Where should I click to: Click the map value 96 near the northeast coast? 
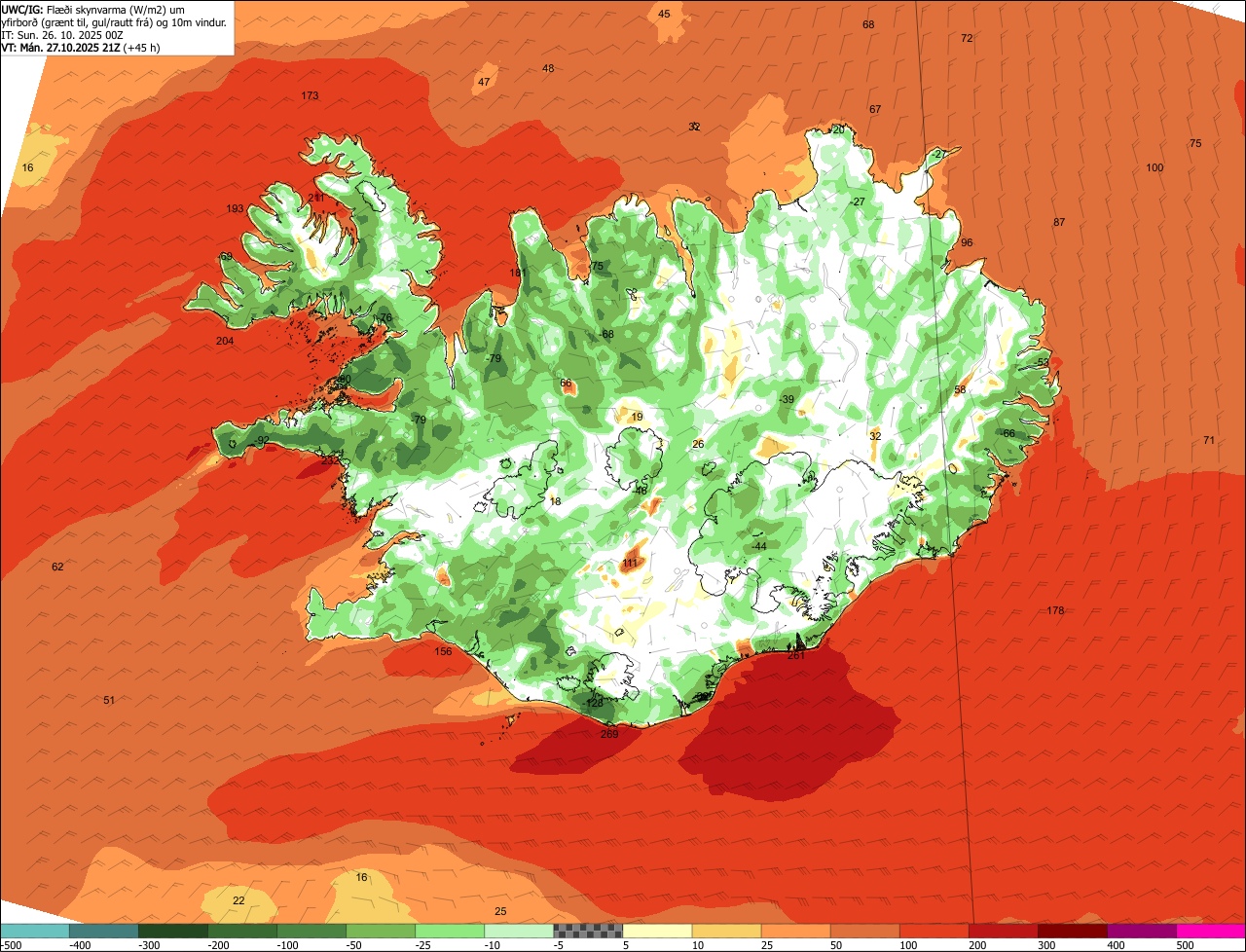[x=967, y=242]
